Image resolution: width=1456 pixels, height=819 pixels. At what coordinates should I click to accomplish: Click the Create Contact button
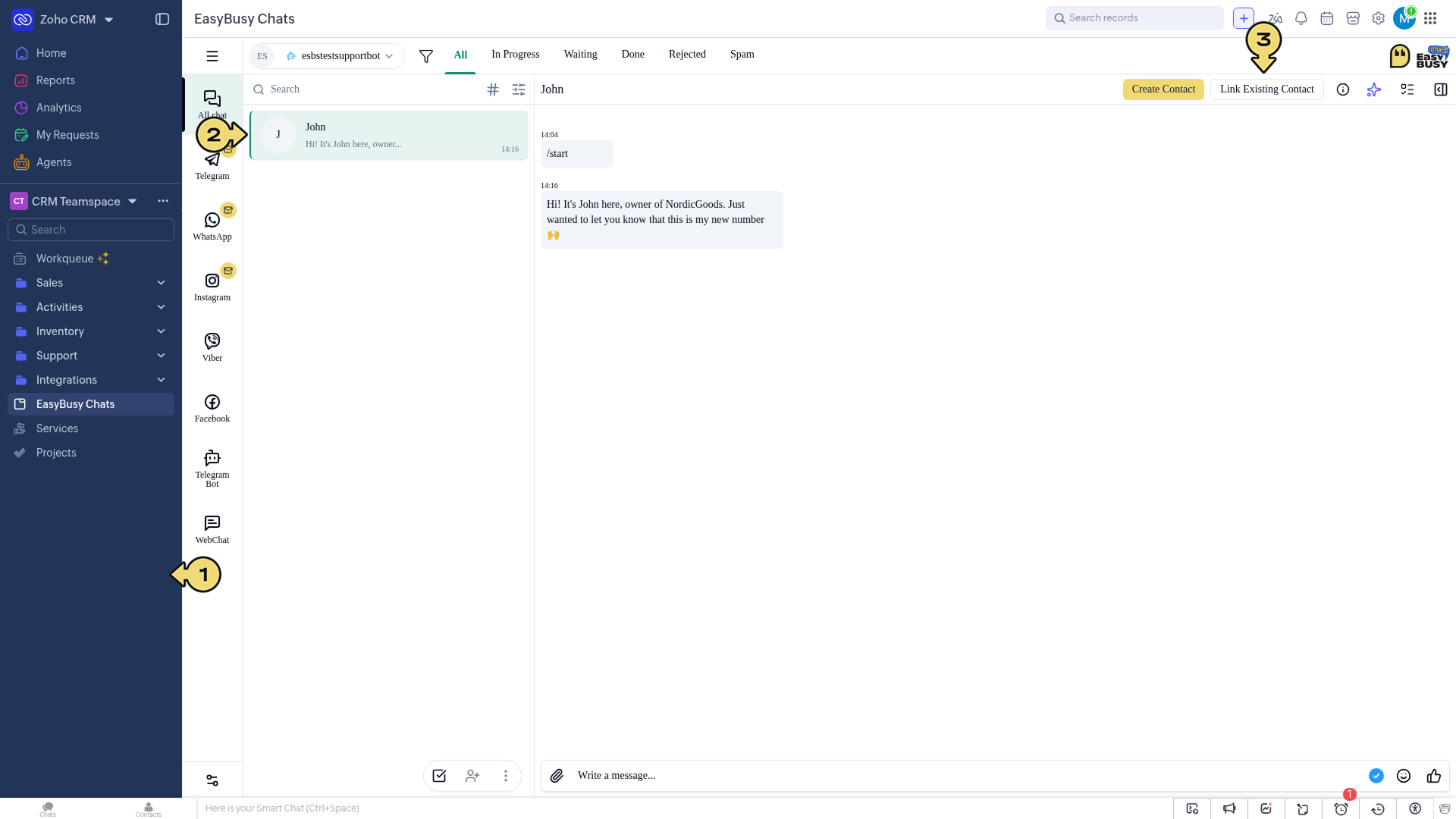coord(1163,89)
